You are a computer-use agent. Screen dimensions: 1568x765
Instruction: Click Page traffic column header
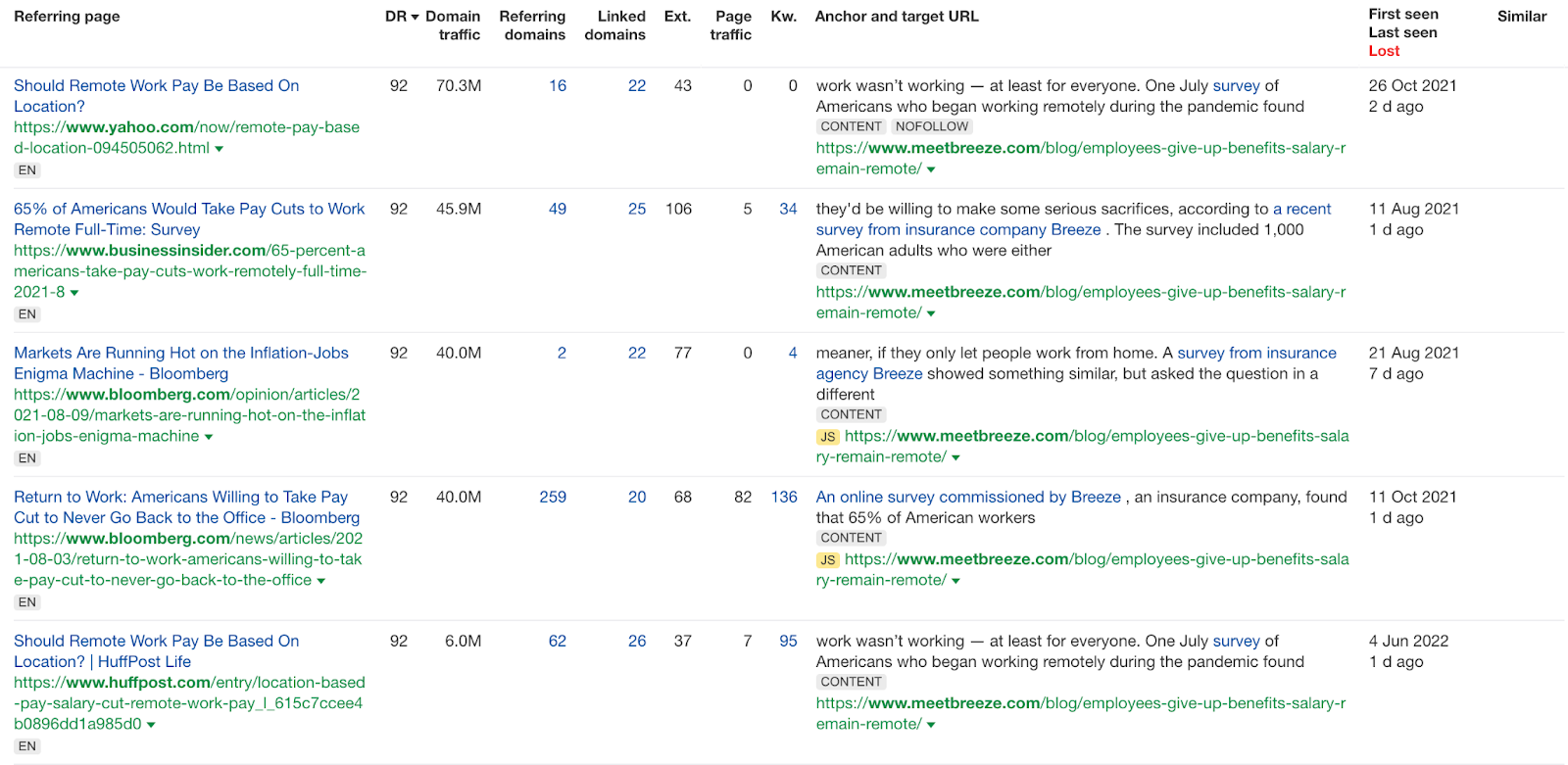tap(731, 25)
